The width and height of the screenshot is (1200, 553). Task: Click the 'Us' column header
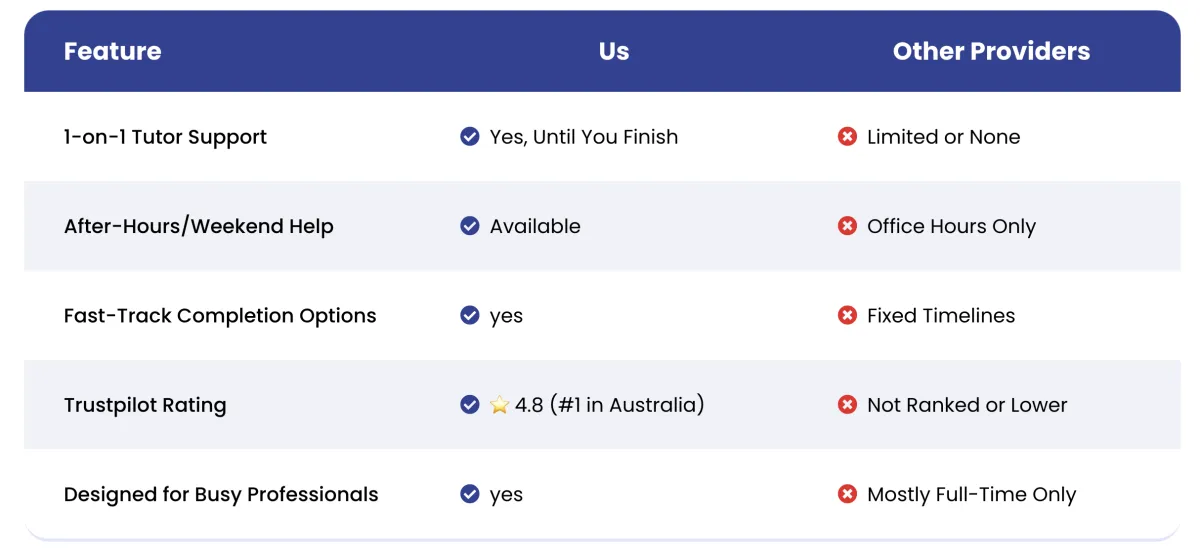point(614,51)
